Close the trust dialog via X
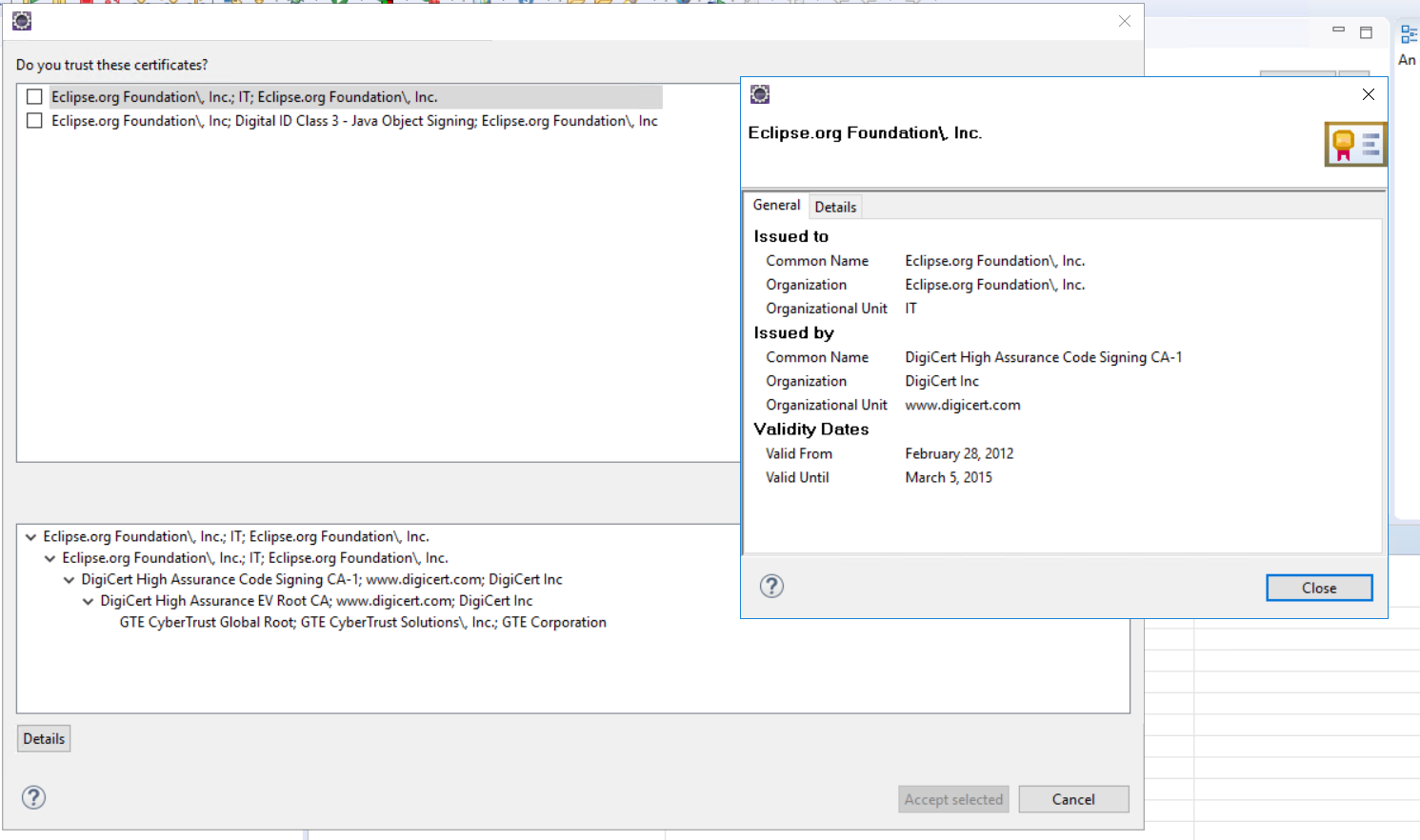This screenshot has width=1420, height=840. (1124, 21)
